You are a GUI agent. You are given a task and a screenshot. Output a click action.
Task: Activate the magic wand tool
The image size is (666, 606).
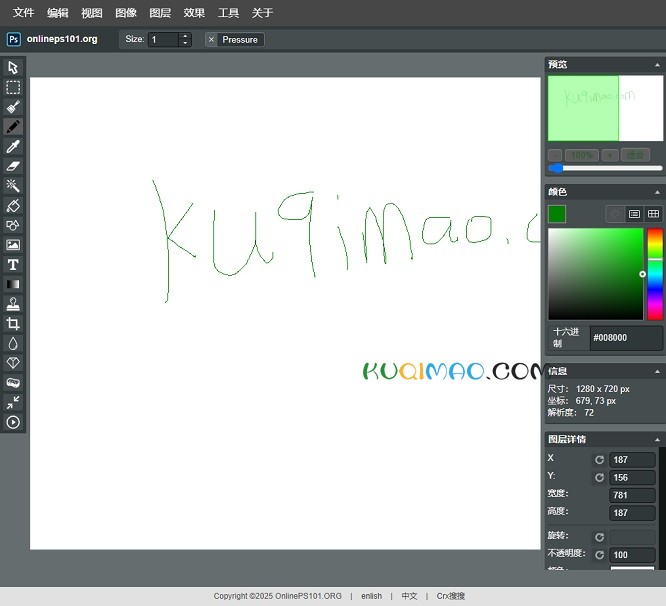click(13, 185)
